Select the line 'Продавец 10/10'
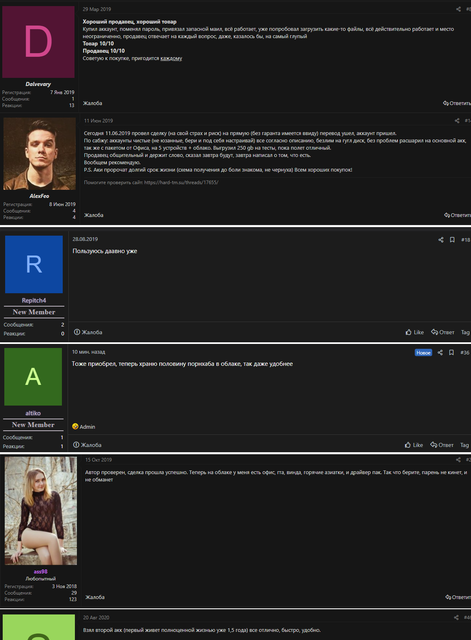The height and width of the screenshot is (640, 471). pos(104,51)
